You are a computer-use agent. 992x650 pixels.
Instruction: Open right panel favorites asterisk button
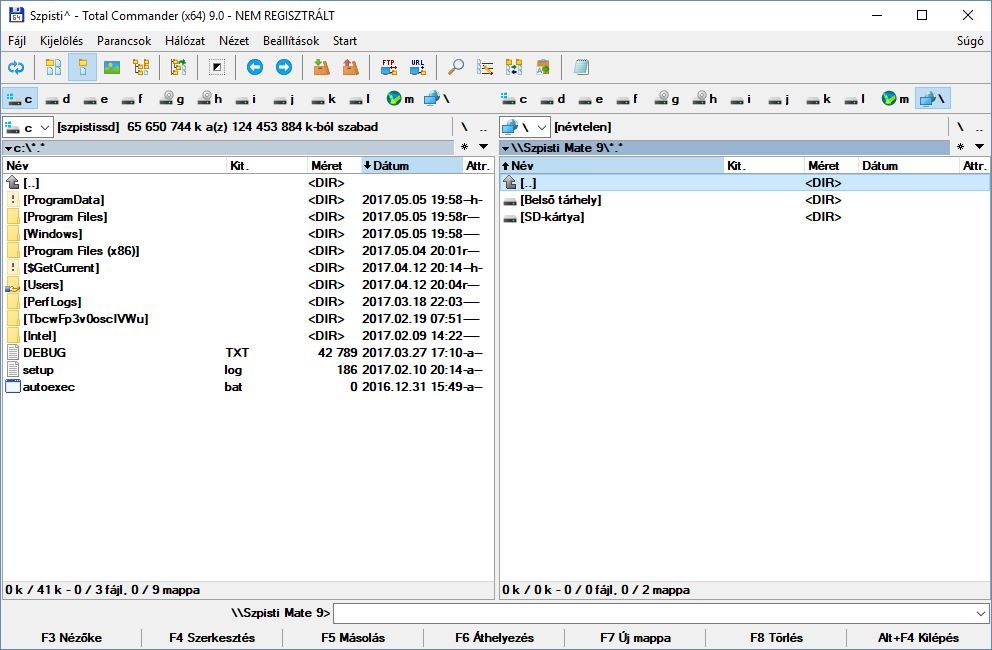(x=961, y=147)
